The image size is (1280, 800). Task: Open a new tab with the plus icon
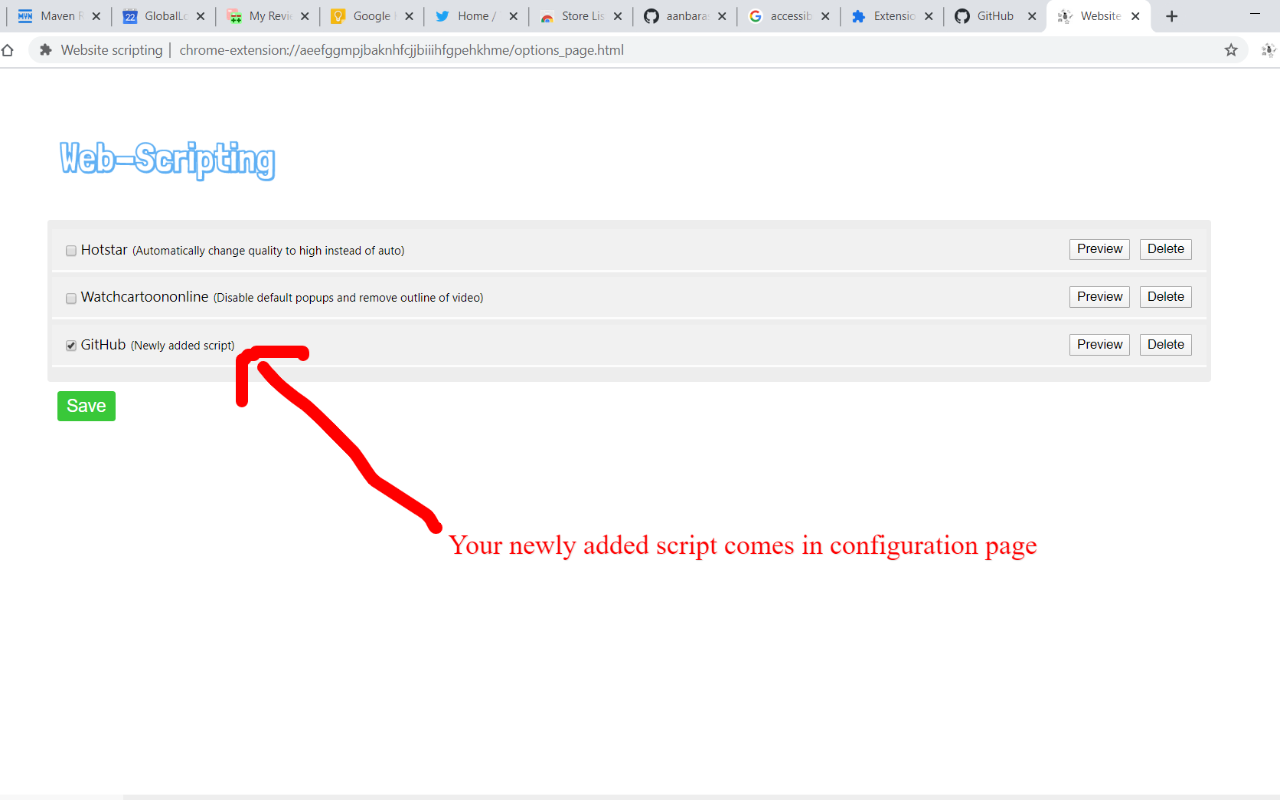1171,15
